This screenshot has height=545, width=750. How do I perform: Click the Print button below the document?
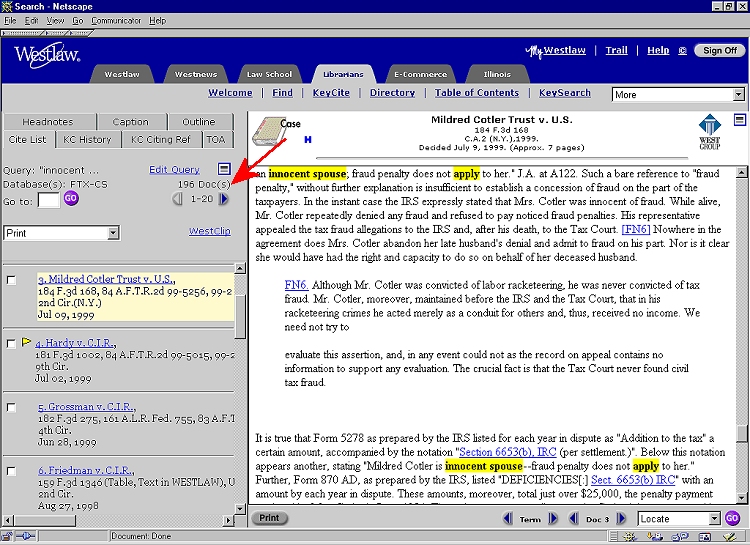point(269,518)
